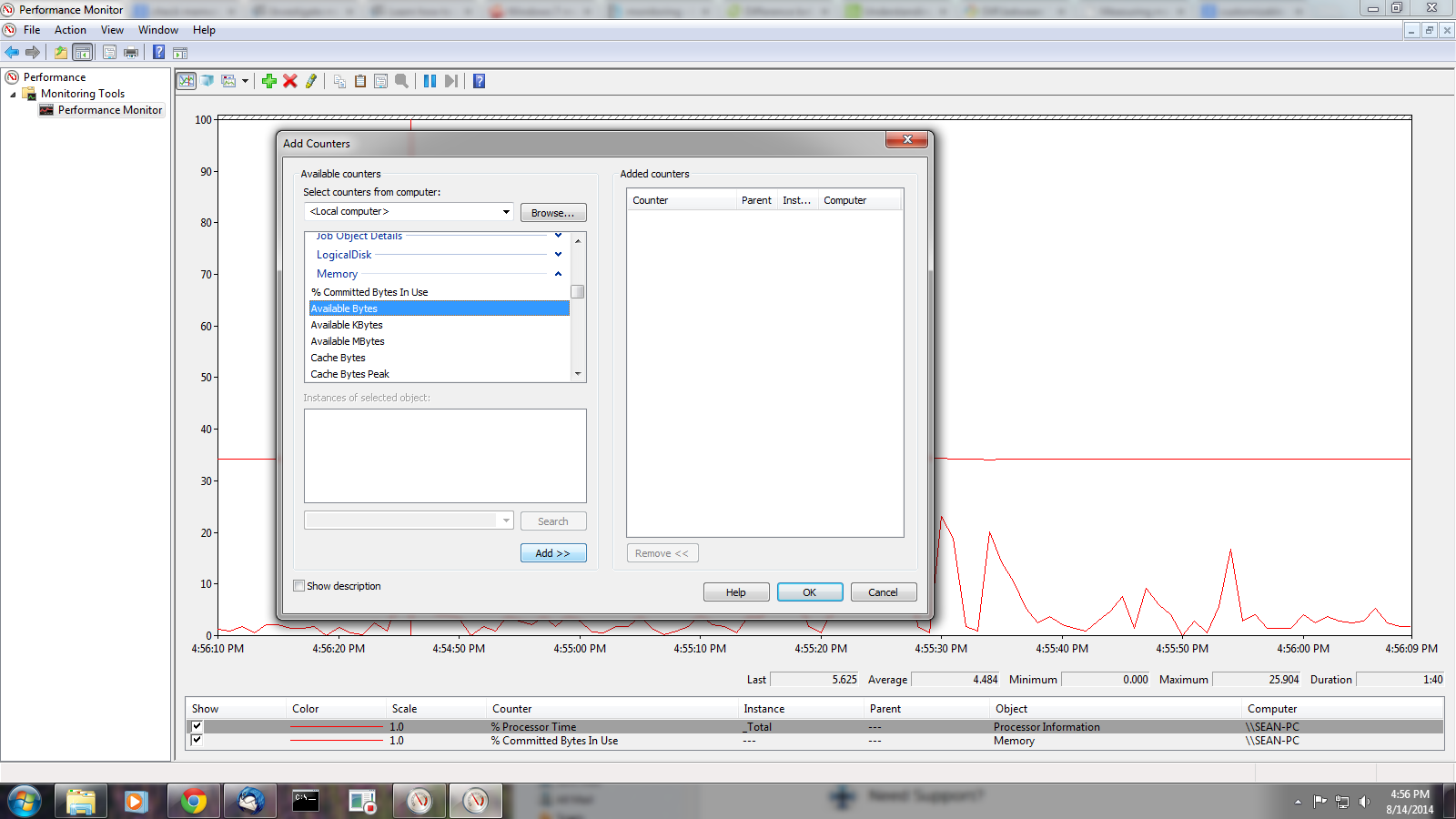Click the counter list scroll-up arrow
1456x819 pixels.
point(578,240)
